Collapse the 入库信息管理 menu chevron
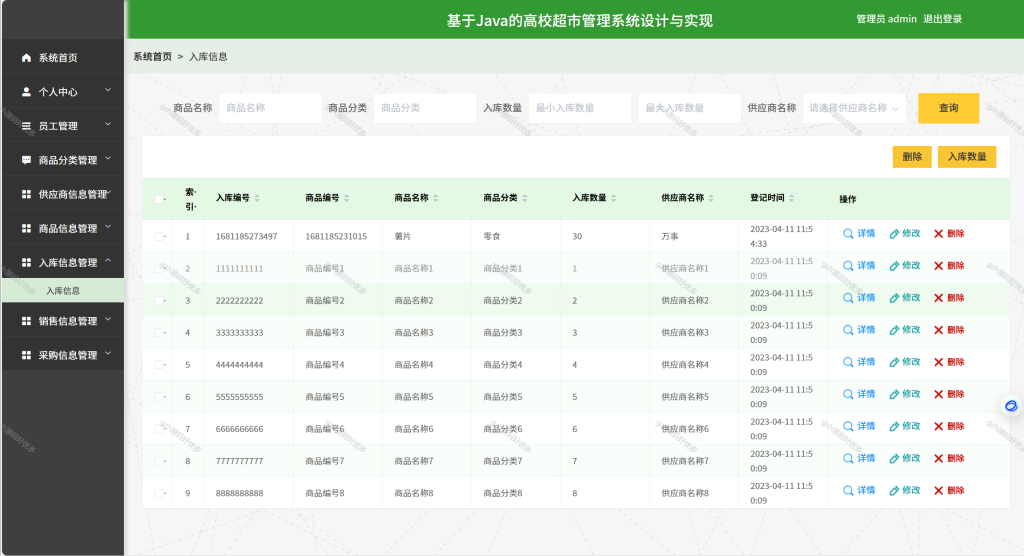 point(108,261)
